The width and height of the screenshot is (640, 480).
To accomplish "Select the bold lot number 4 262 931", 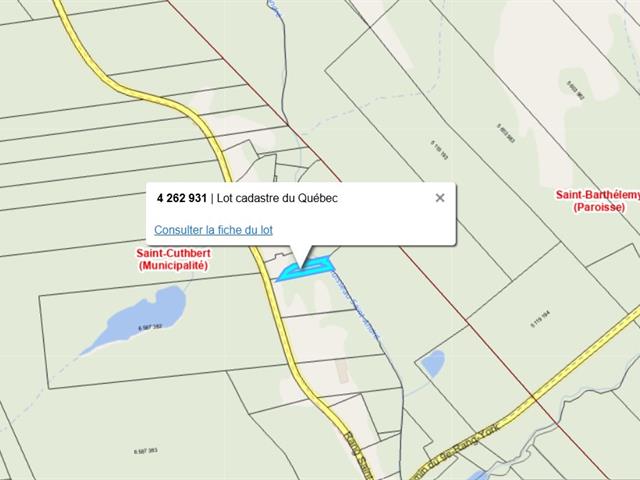I will (x=182, y=198).
